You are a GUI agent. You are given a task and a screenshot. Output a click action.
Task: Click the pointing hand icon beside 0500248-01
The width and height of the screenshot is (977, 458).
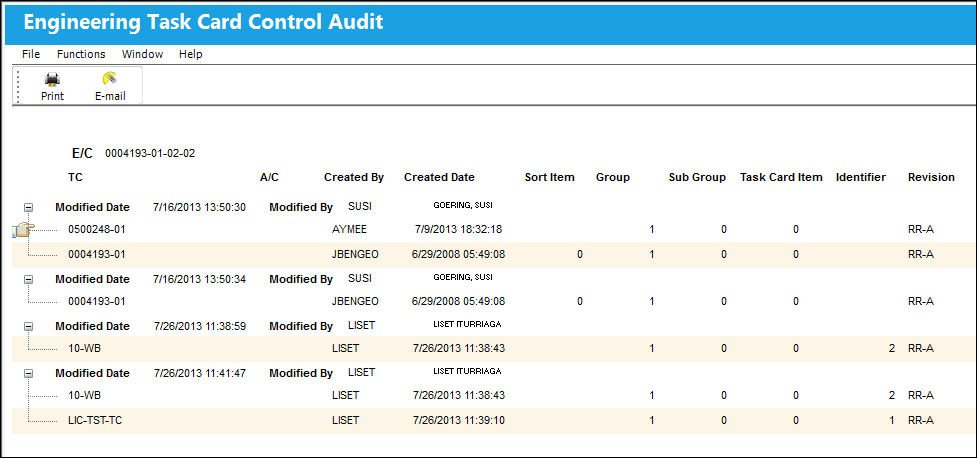[23, 230]
